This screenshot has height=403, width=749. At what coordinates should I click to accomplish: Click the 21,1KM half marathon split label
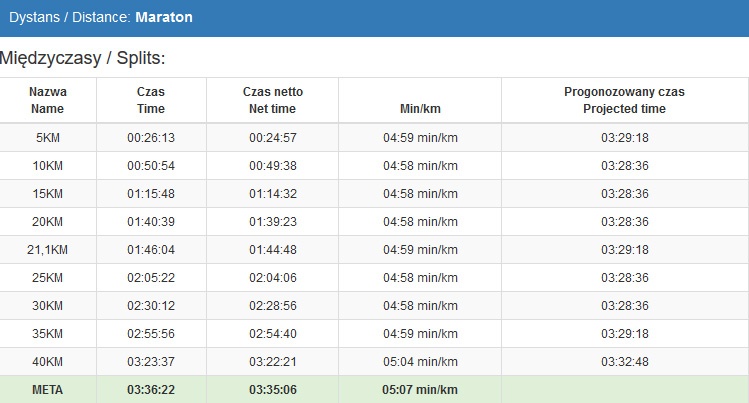(48, 250)
